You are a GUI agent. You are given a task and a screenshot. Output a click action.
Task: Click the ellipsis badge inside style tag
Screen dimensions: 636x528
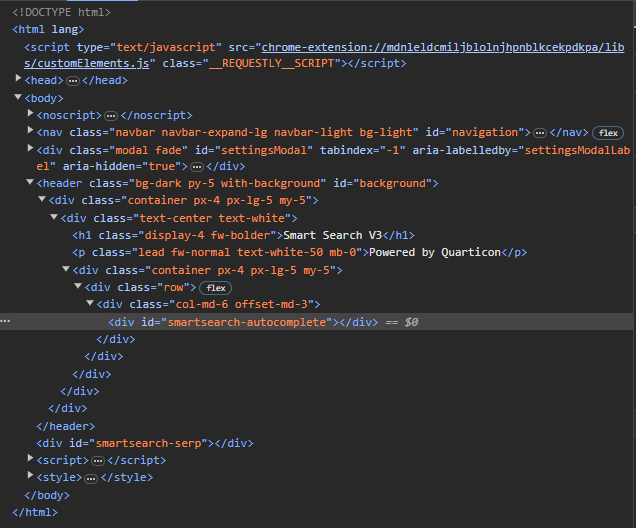click(x=91, y=479)
